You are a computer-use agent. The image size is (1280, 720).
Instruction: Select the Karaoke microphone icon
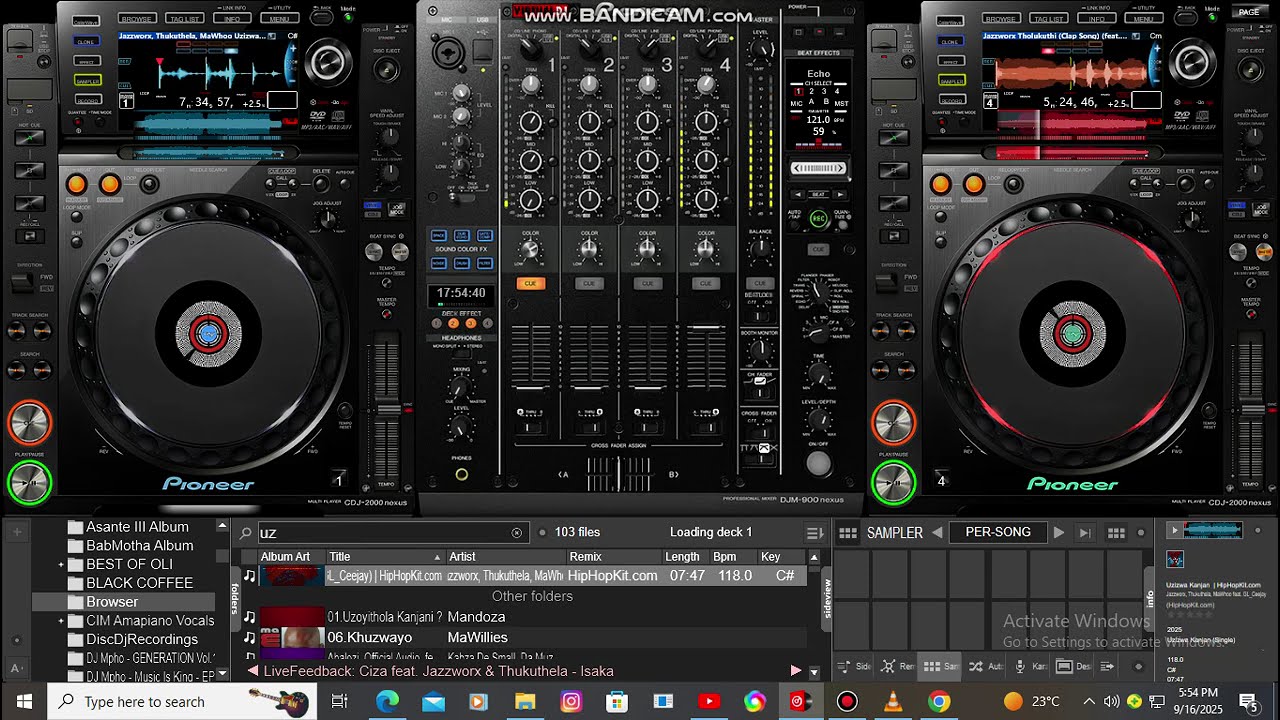pyautogui.click(x=1020, y=666)
